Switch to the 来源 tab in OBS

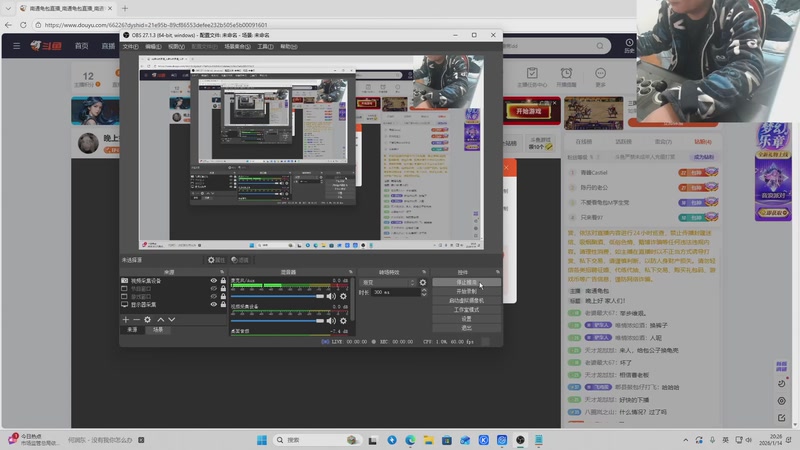coord(132,330)
